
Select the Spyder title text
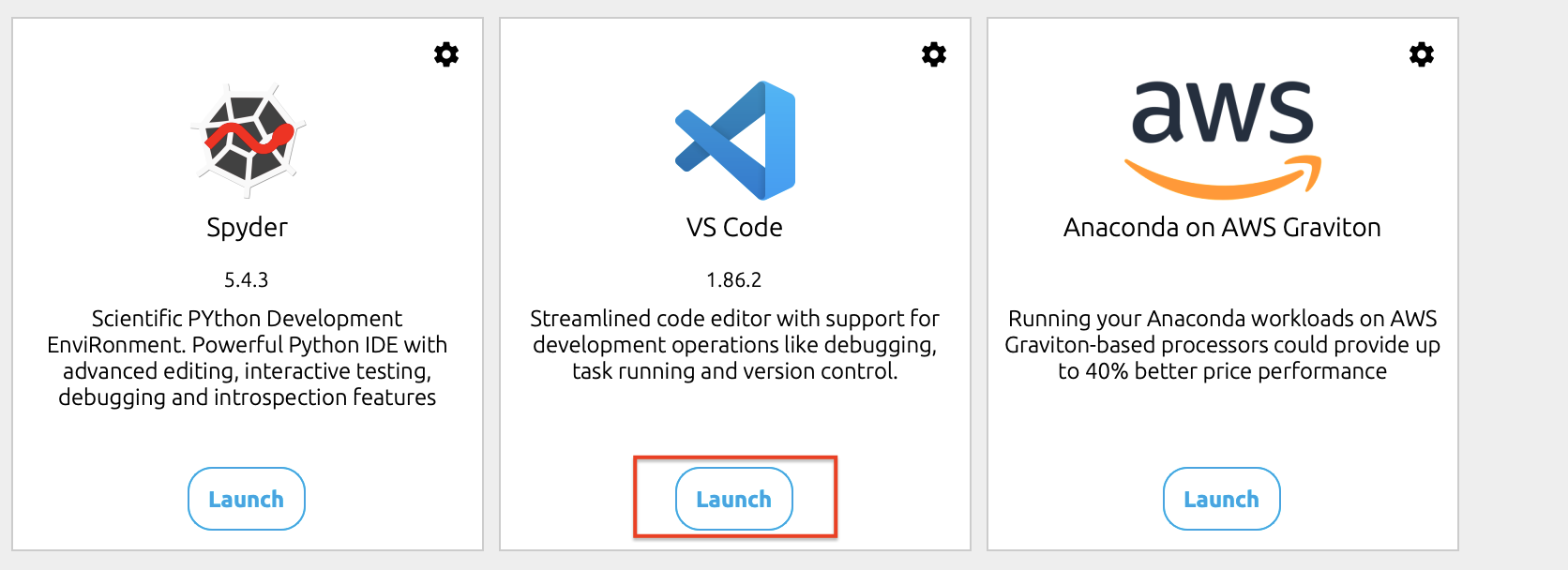(x=248, y=228)
